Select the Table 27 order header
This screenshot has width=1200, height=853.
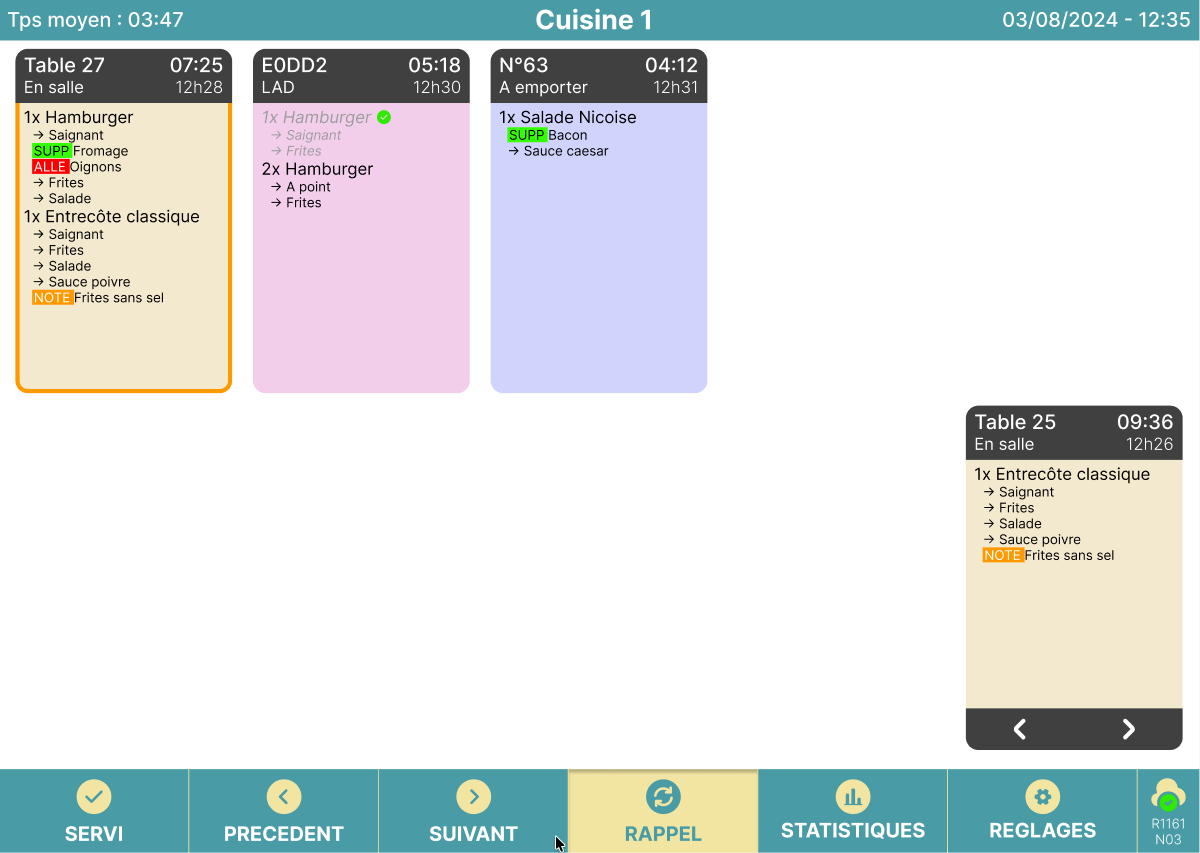tap(124, 76)
